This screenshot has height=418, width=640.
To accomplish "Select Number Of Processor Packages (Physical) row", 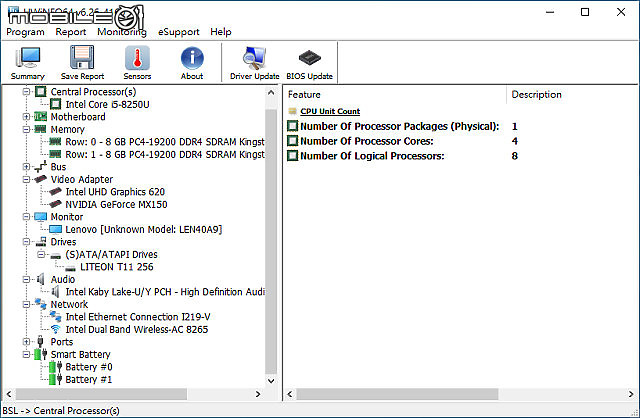I will coord(400,127).
